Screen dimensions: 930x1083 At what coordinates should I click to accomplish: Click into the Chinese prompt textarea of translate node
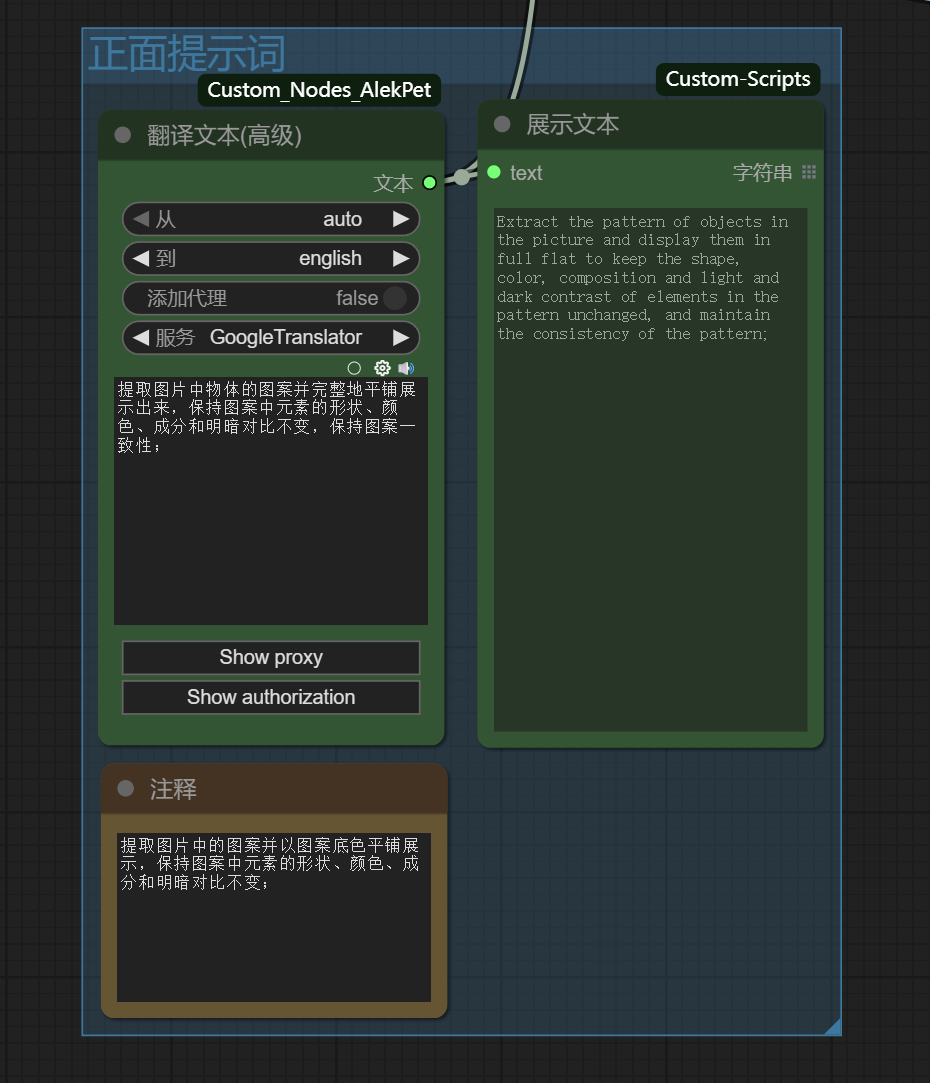pos(271,501)
